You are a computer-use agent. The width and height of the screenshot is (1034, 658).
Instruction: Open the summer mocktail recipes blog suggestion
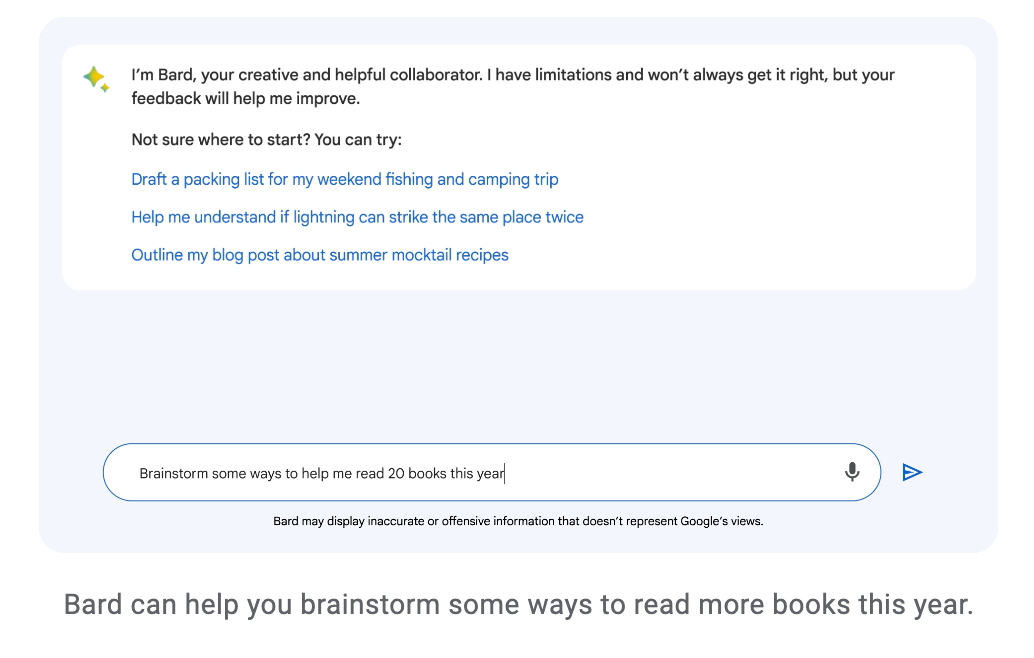[x=320, y=255]
